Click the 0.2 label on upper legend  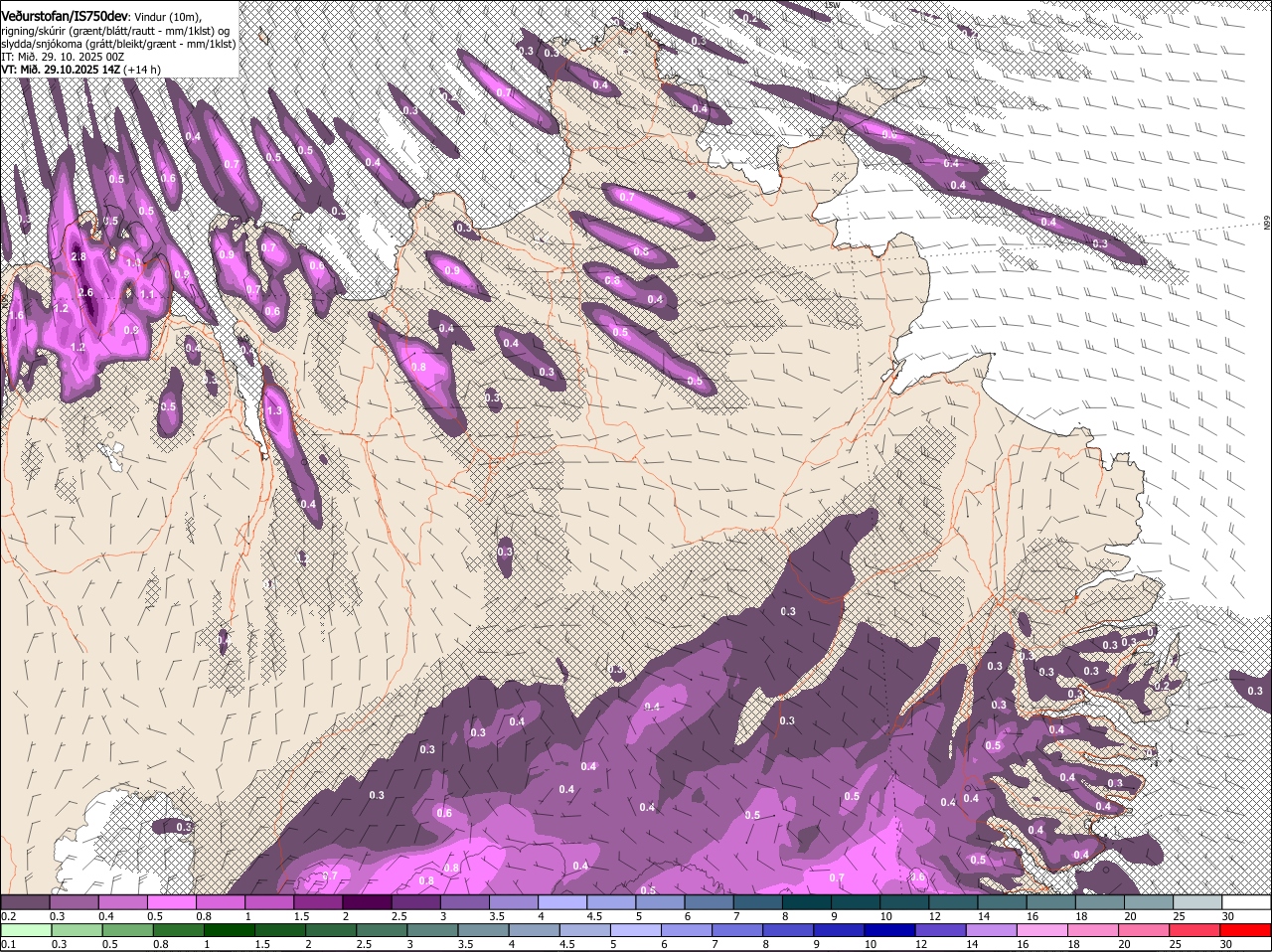[x=8, y=916]
